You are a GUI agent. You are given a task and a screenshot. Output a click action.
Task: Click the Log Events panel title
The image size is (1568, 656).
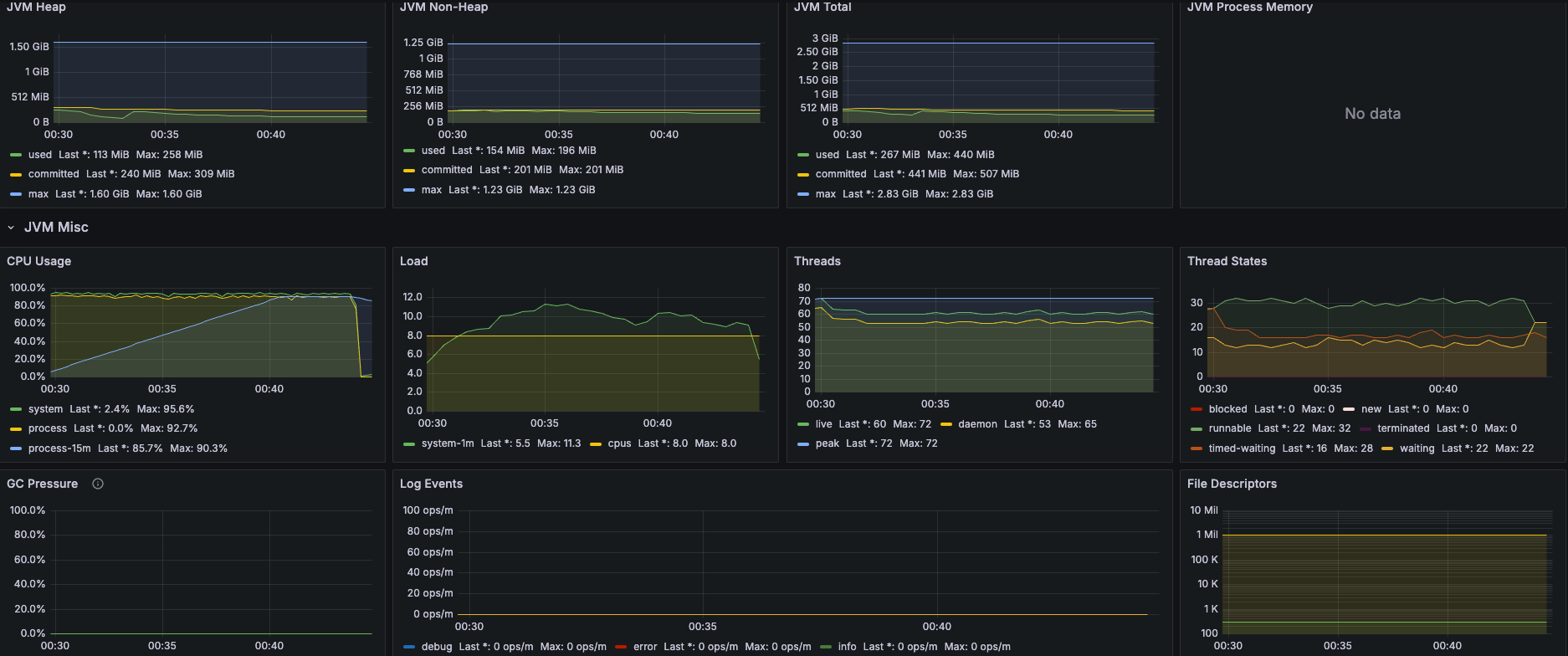click(431, 484)
